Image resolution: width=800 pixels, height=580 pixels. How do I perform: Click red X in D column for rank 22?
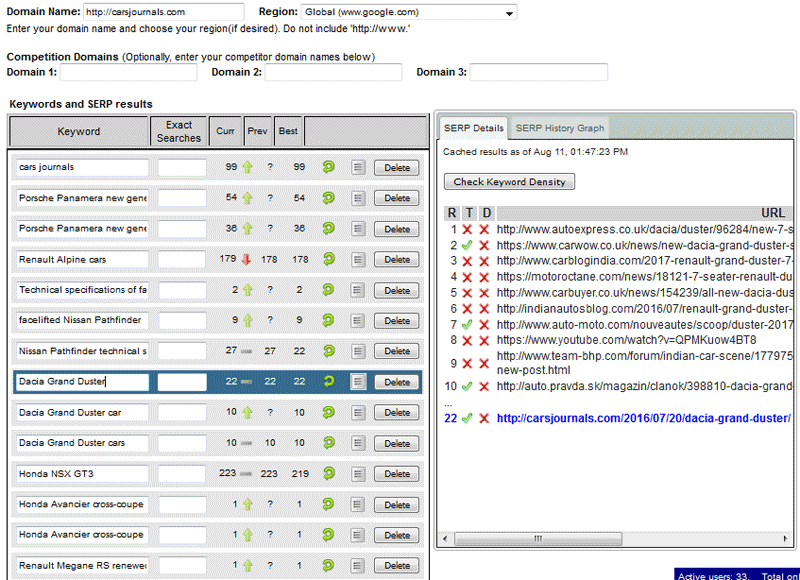pos(484,418)
